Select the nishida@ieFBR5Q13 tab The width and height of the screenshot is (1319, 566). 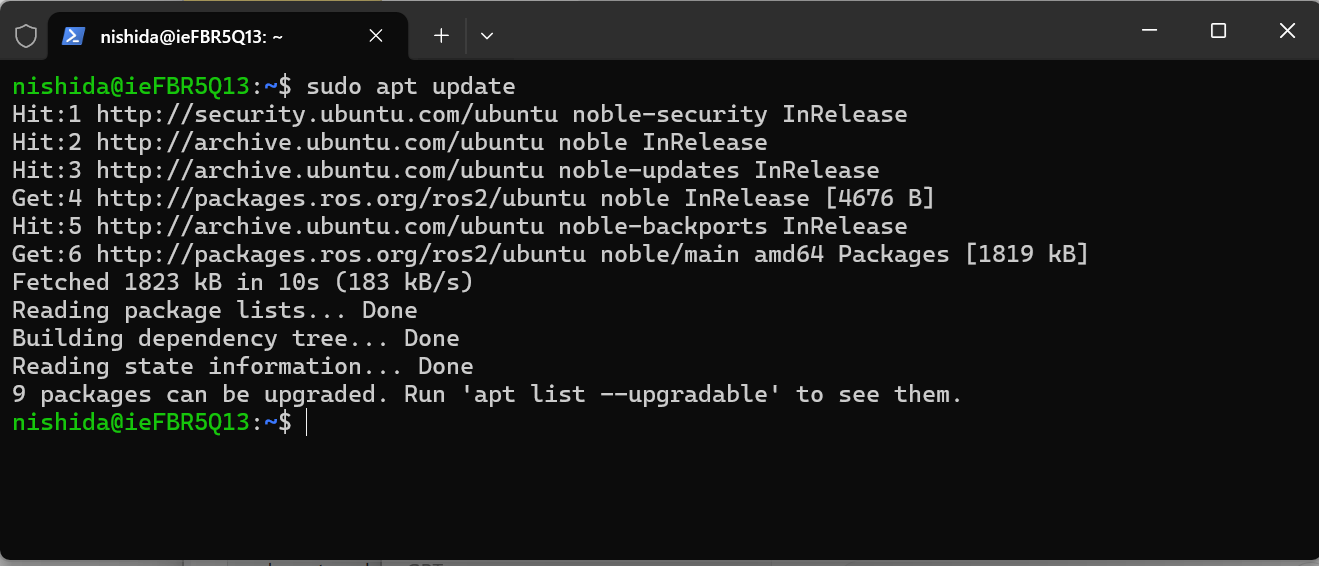(x=190, y=36)
